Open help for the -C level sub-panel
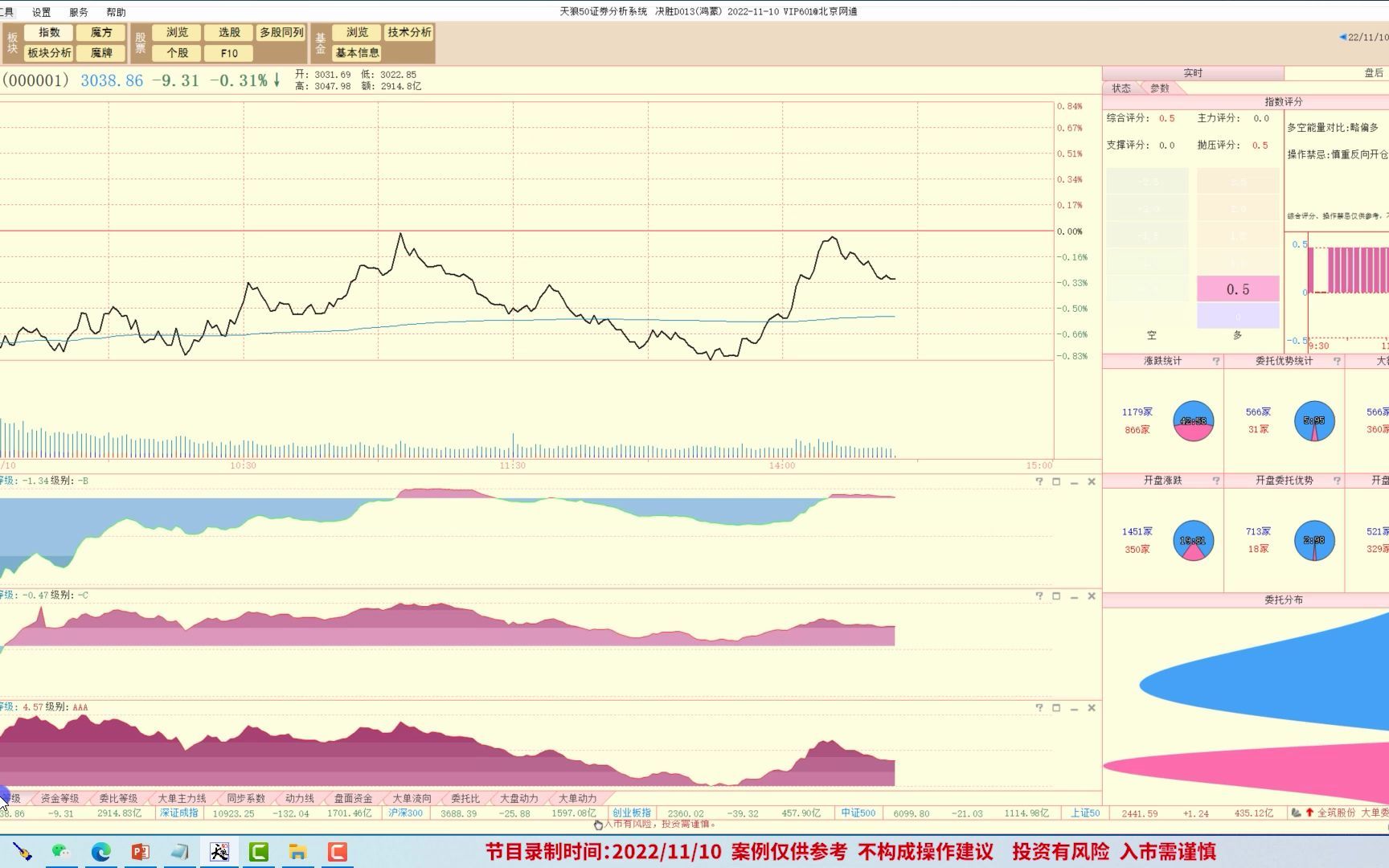1389x868 pixels. (x=1039, y=596)
